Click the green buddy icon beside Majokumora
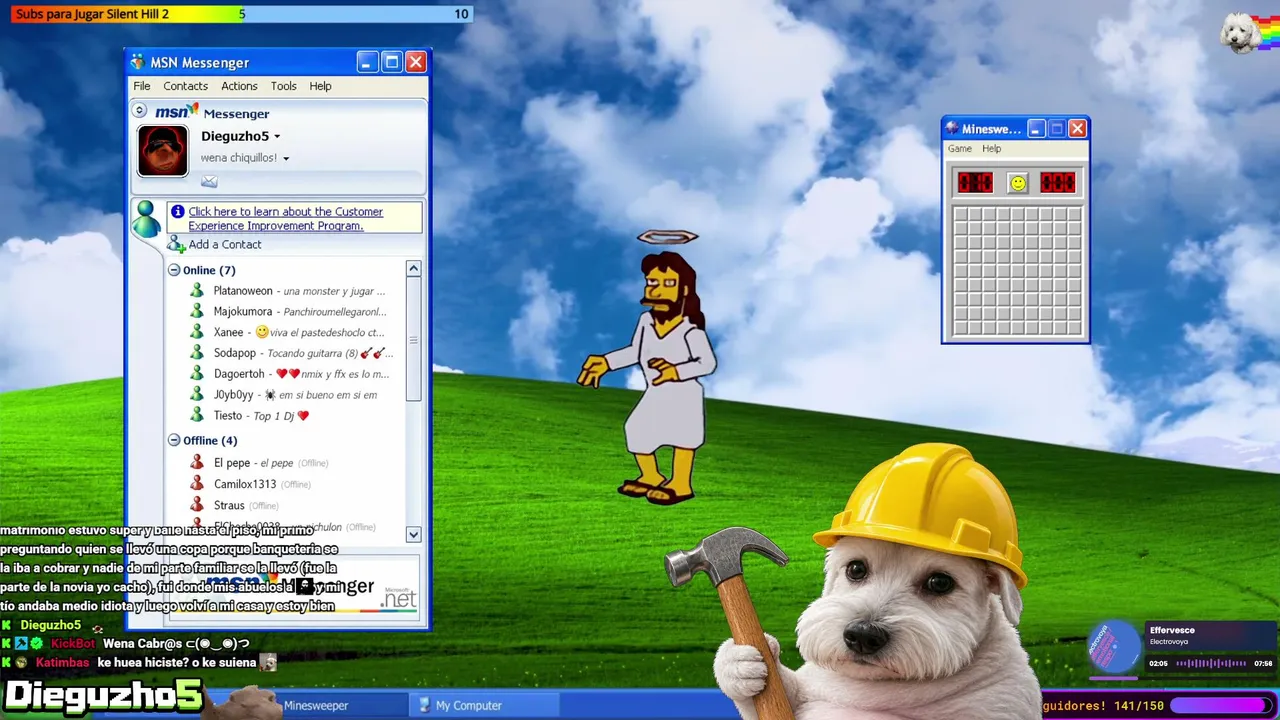Screen dimensions: 1280x720 [197, 311]
